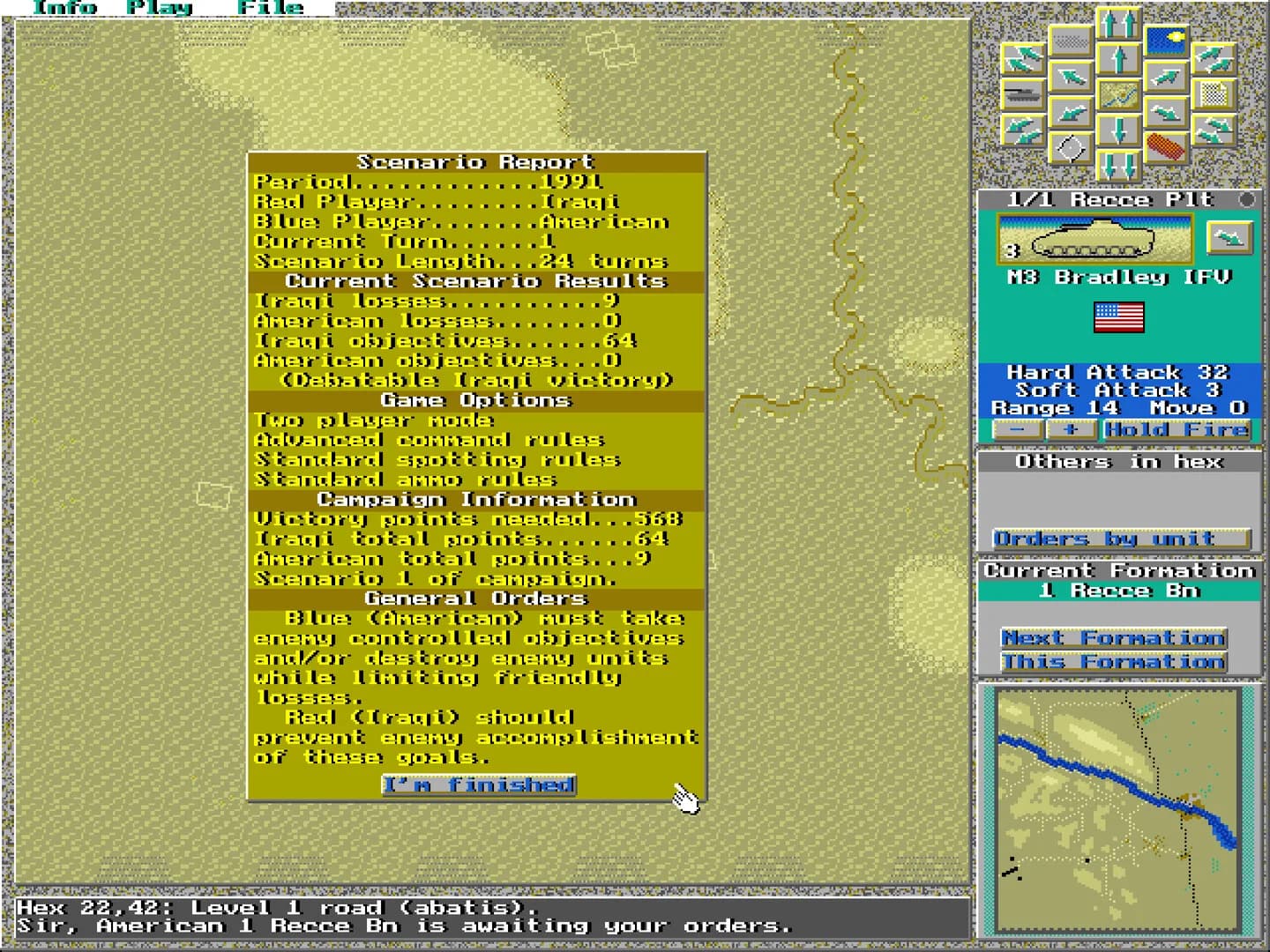Click the Red Player Iraqi line

click(437, 202)
